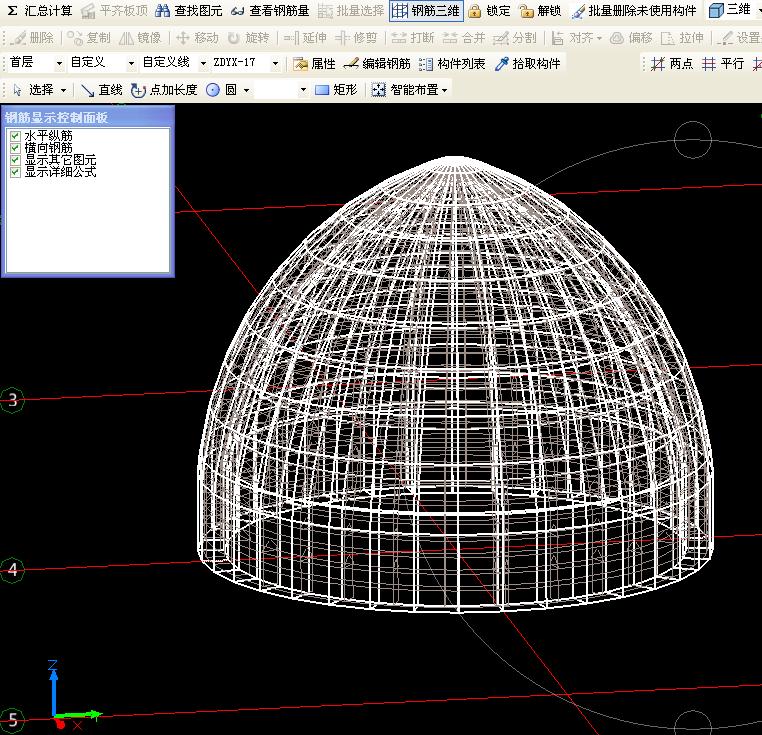Image resolution: width=762 pixels, height=735 pixels.
Task: Click the 汇总计算 summary calculation button
Action: click(39, 11)
